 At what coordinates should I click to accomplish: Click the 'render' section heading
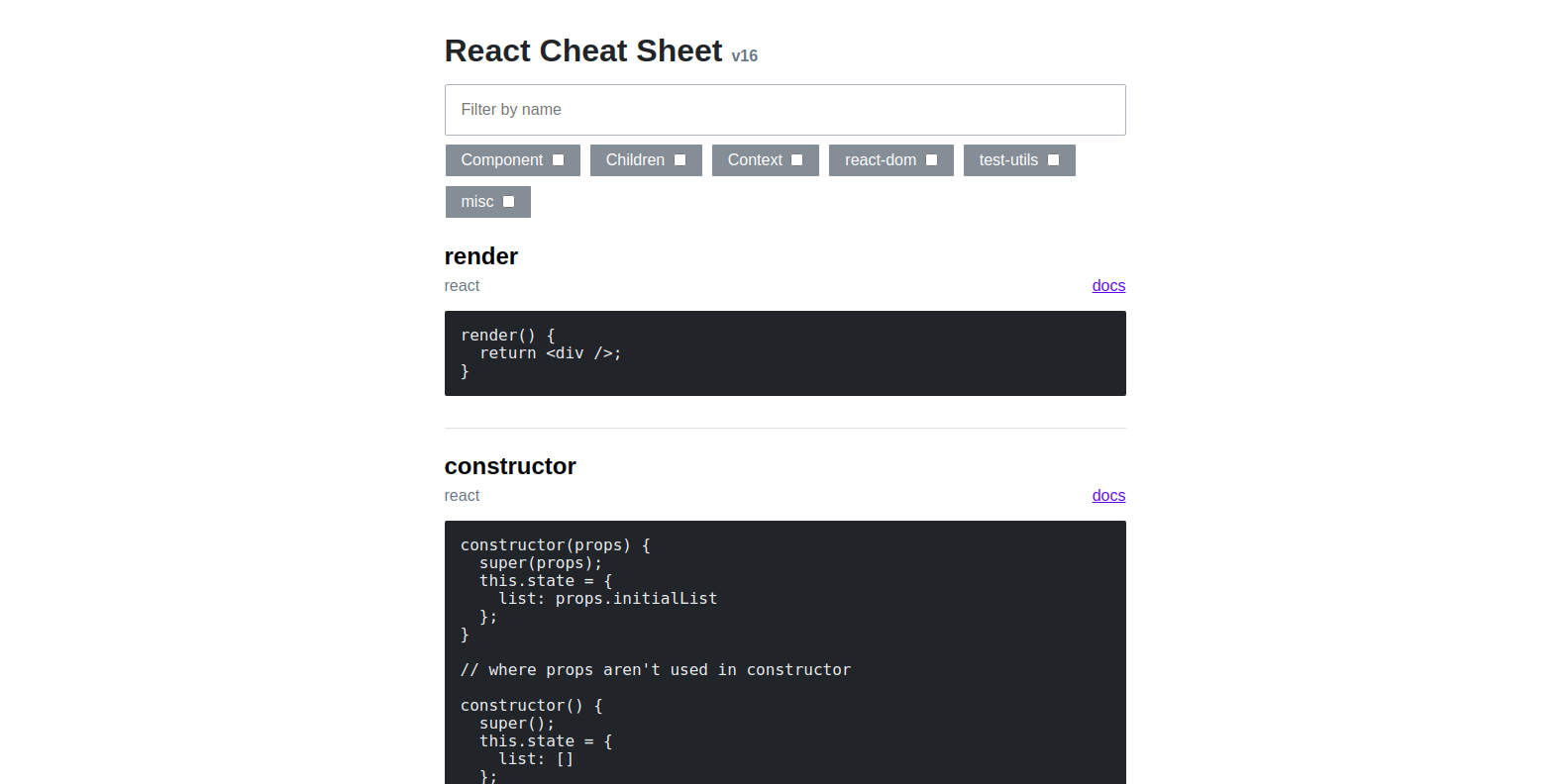pyautogui.click(x=481, y=256)
